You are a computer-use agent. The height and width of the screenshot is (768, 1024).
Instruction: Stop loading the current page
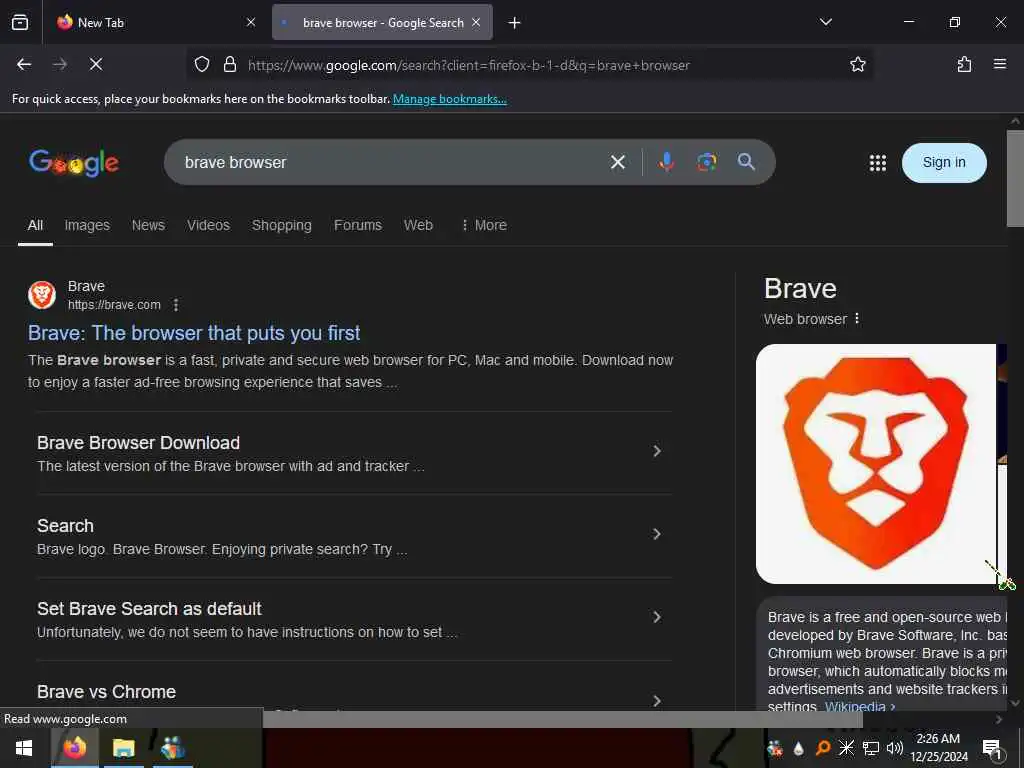coord(96,64)
